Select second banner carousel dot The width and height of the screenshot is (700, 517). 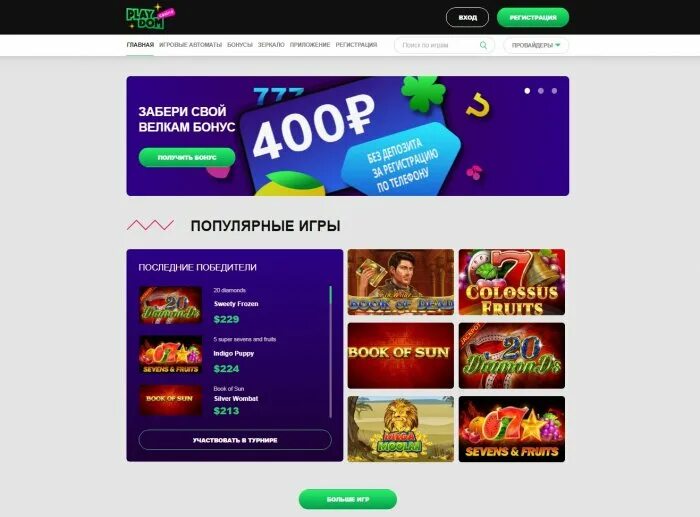pyautogui.click(x=541, y=91)
